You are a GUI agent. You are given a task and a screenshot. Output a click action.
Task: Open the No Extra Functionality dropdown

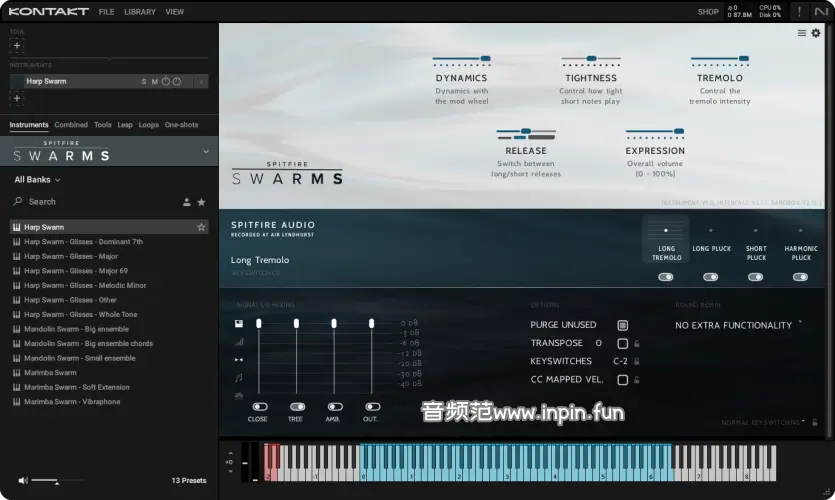tap(739, 325)
